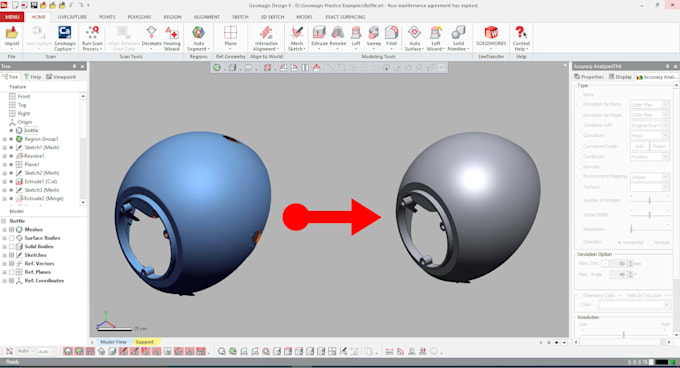Switch to the POINTS ribbon tab
680x368 pixels.
click(107, 17)
